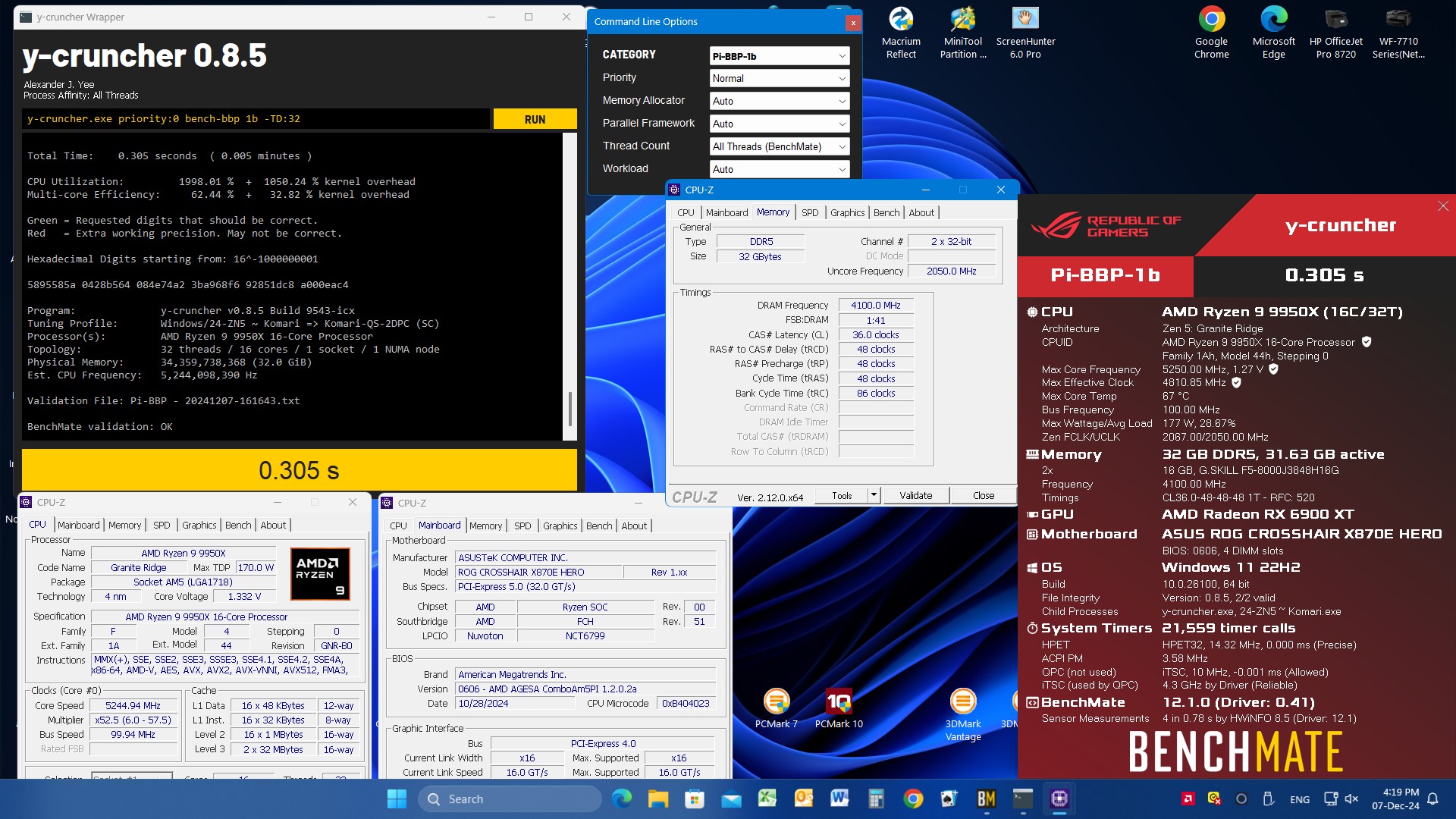Open WF-7710 Series printer shortcut

coord(1398,33)
